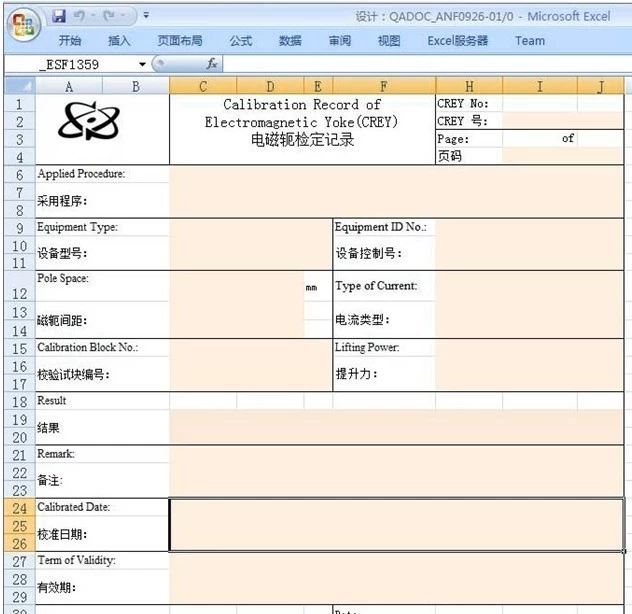Select the 公式 ribbon tab
632x614 pixels.
click(241, 41)
